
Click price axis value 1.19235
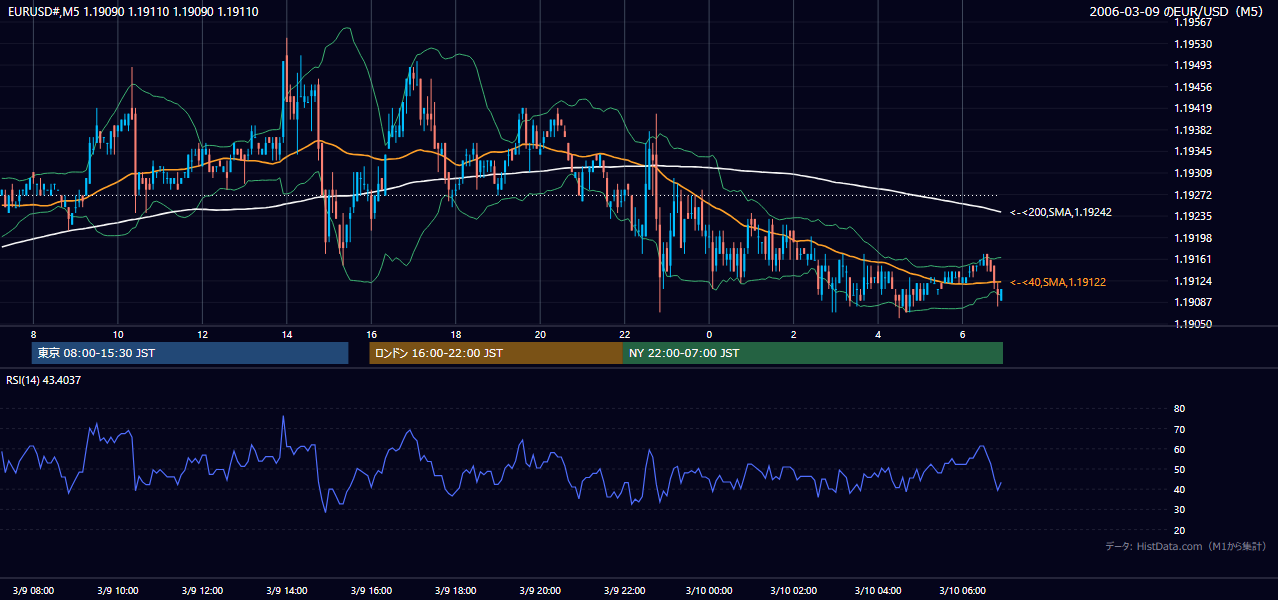1192,216
